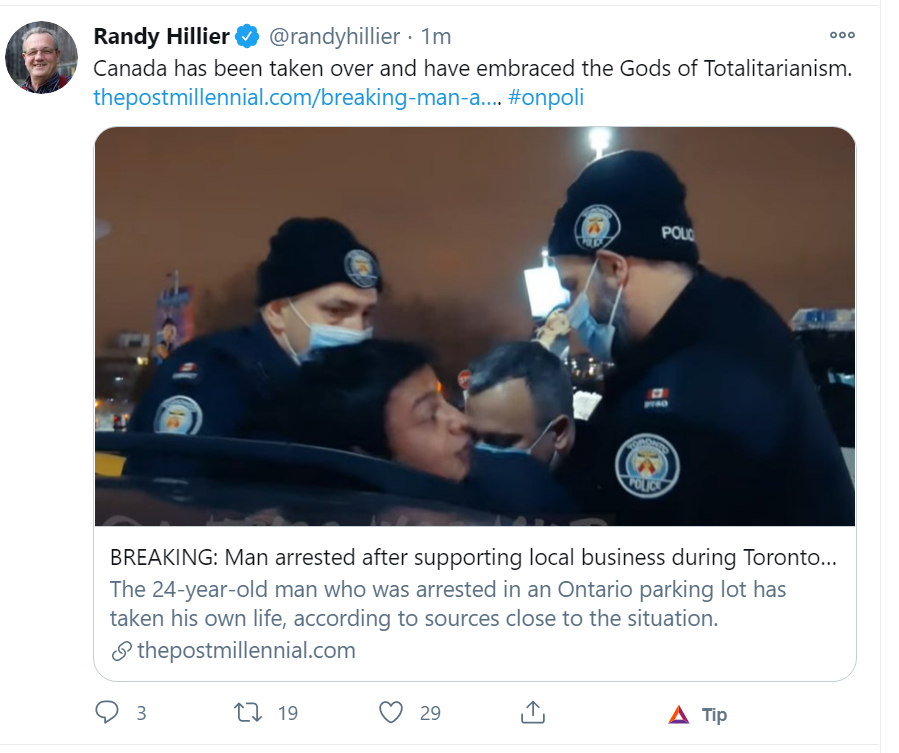Like the tweet with the heart icon
The width and height of the screenshot is (899, 753).
click(x=391, y=713)
